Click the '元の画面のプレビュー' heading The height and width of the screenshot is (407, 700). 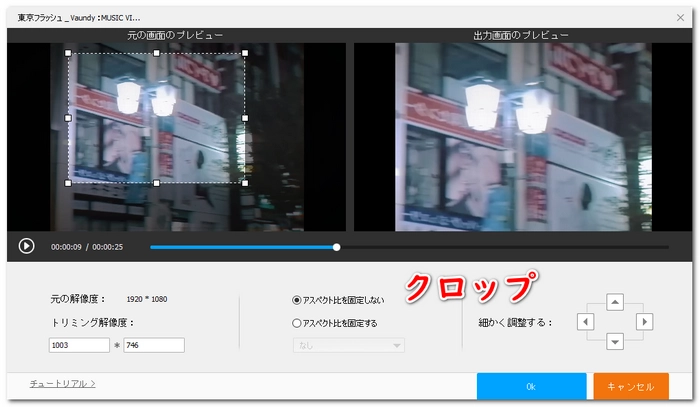pos(175,35)
